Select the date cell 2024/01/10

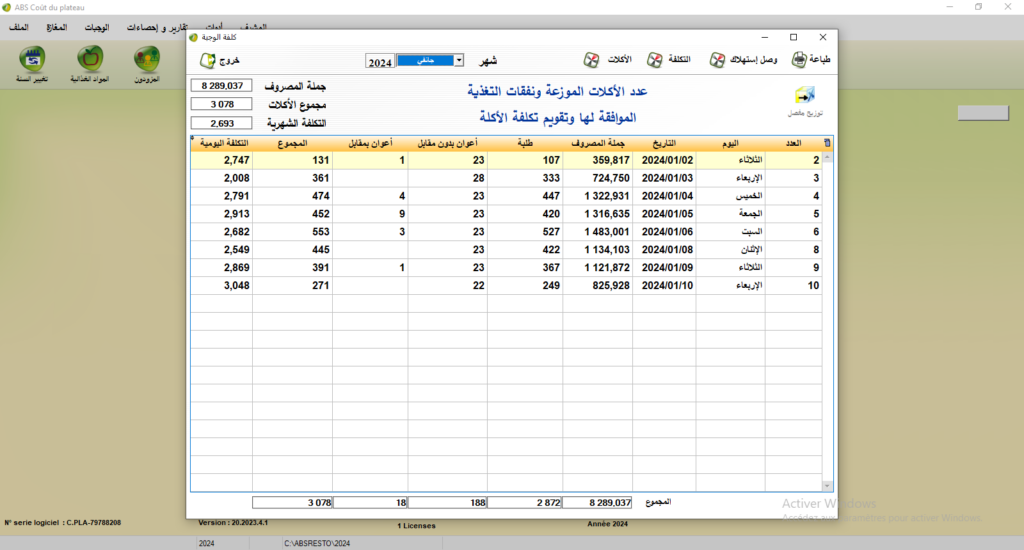tap(664, 285)
